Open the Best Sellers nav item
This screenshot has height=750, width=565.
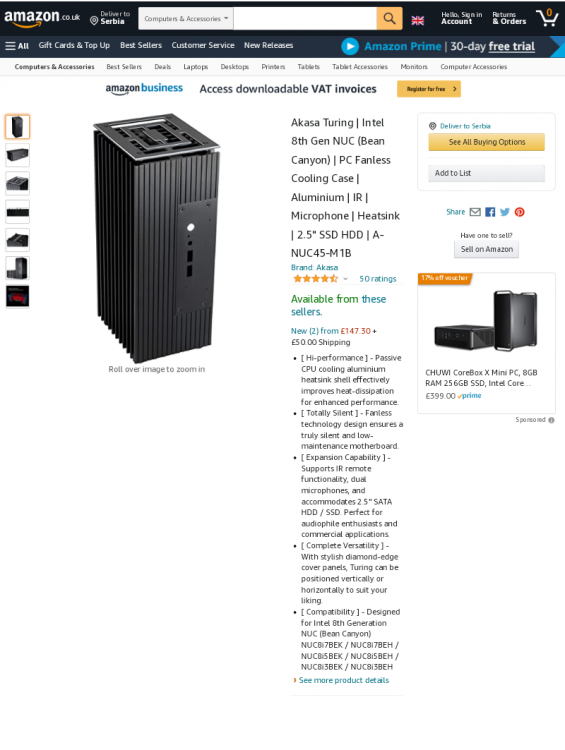(x=141, y=45)
